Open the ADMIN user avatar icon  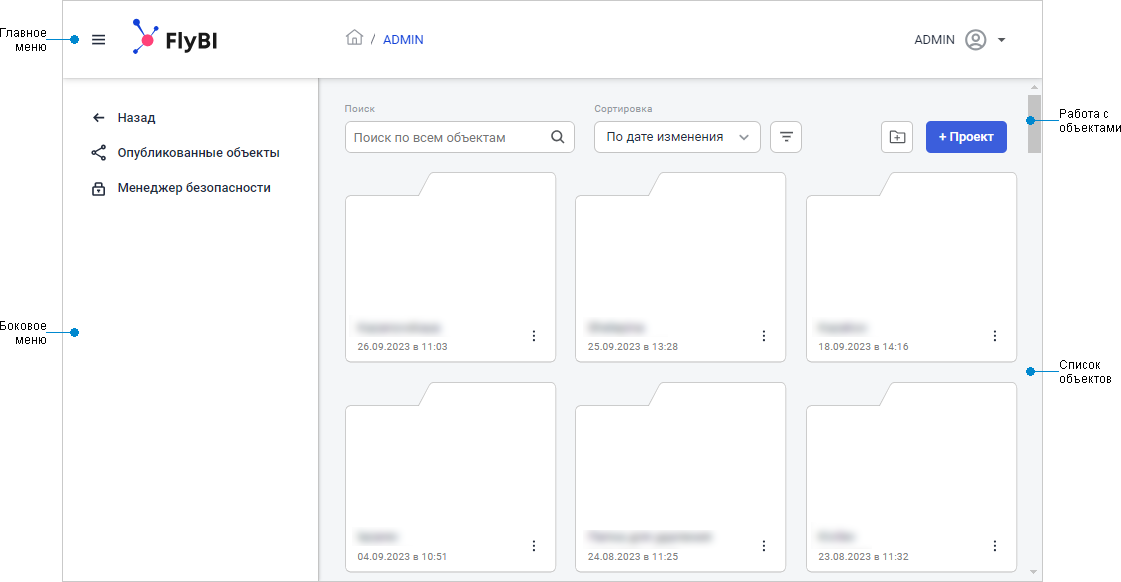[975, 40]
